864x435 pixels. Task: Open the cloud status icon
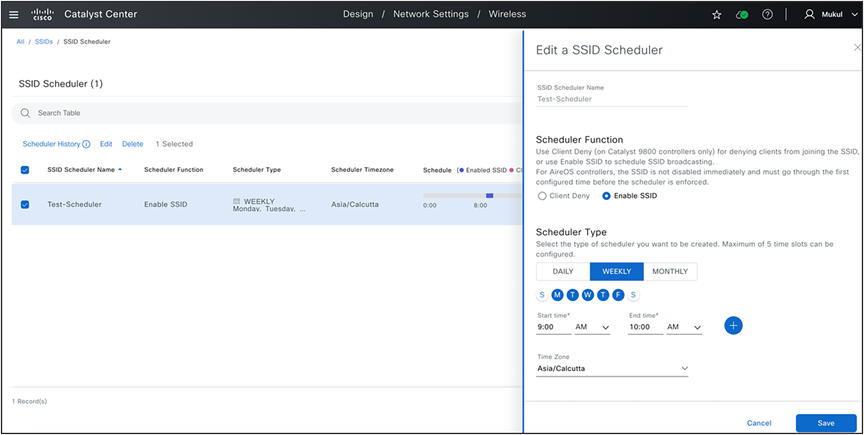click(x=742, y=15)
